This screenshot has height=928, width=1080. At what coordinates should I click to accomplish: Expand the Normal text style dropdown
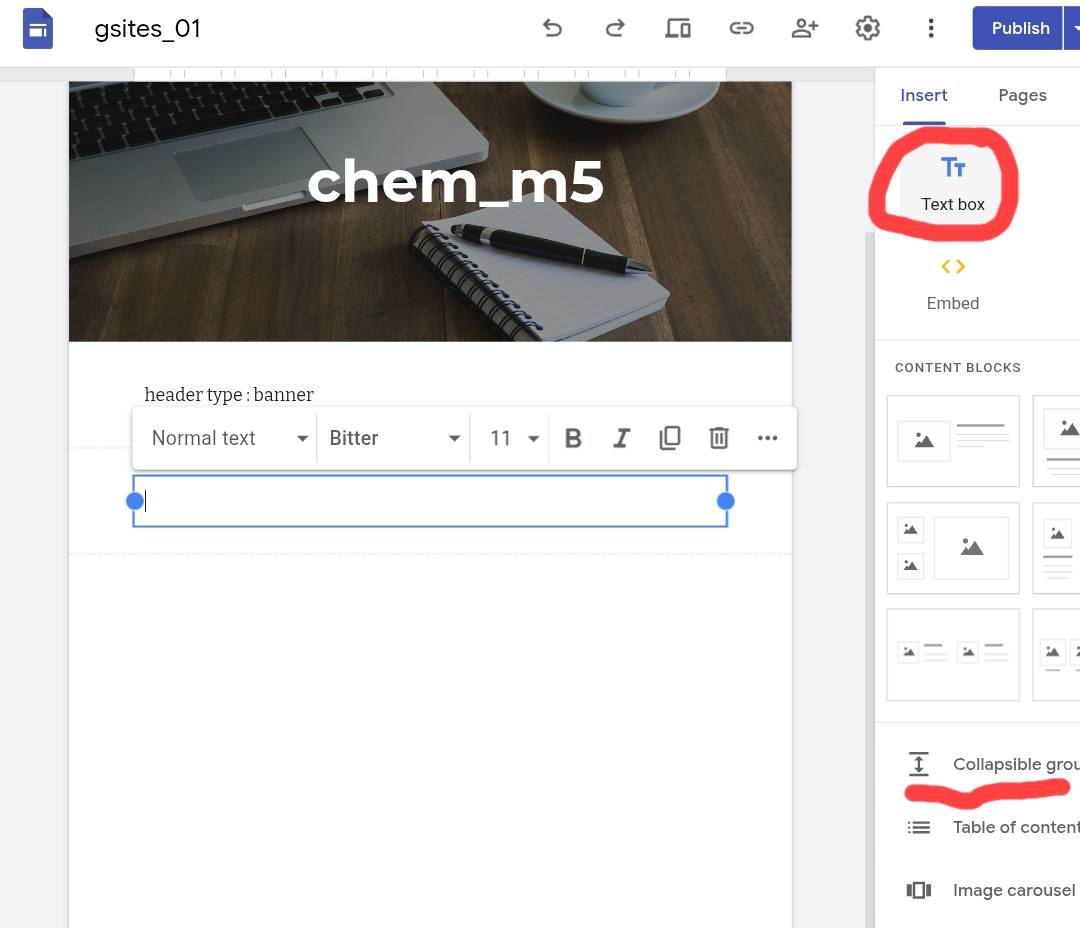tap(229, 438)
